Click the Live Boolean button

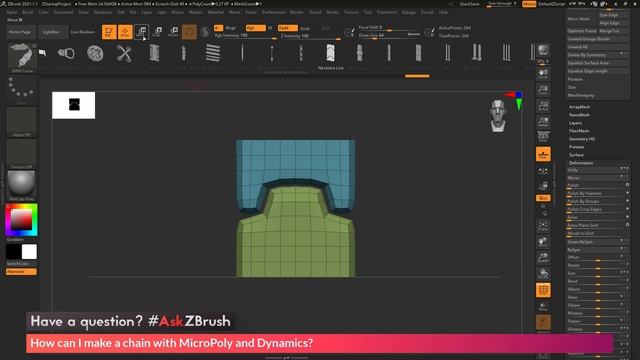[x=83, y=32]
